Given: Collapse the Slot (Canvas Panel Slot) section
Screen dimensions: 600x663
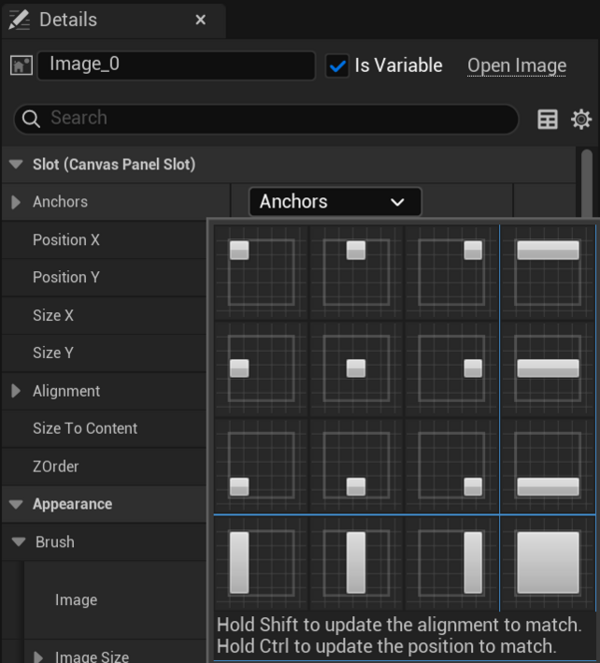Looking at the screenshot, I should pyautogui.click(x=16, y=164).
